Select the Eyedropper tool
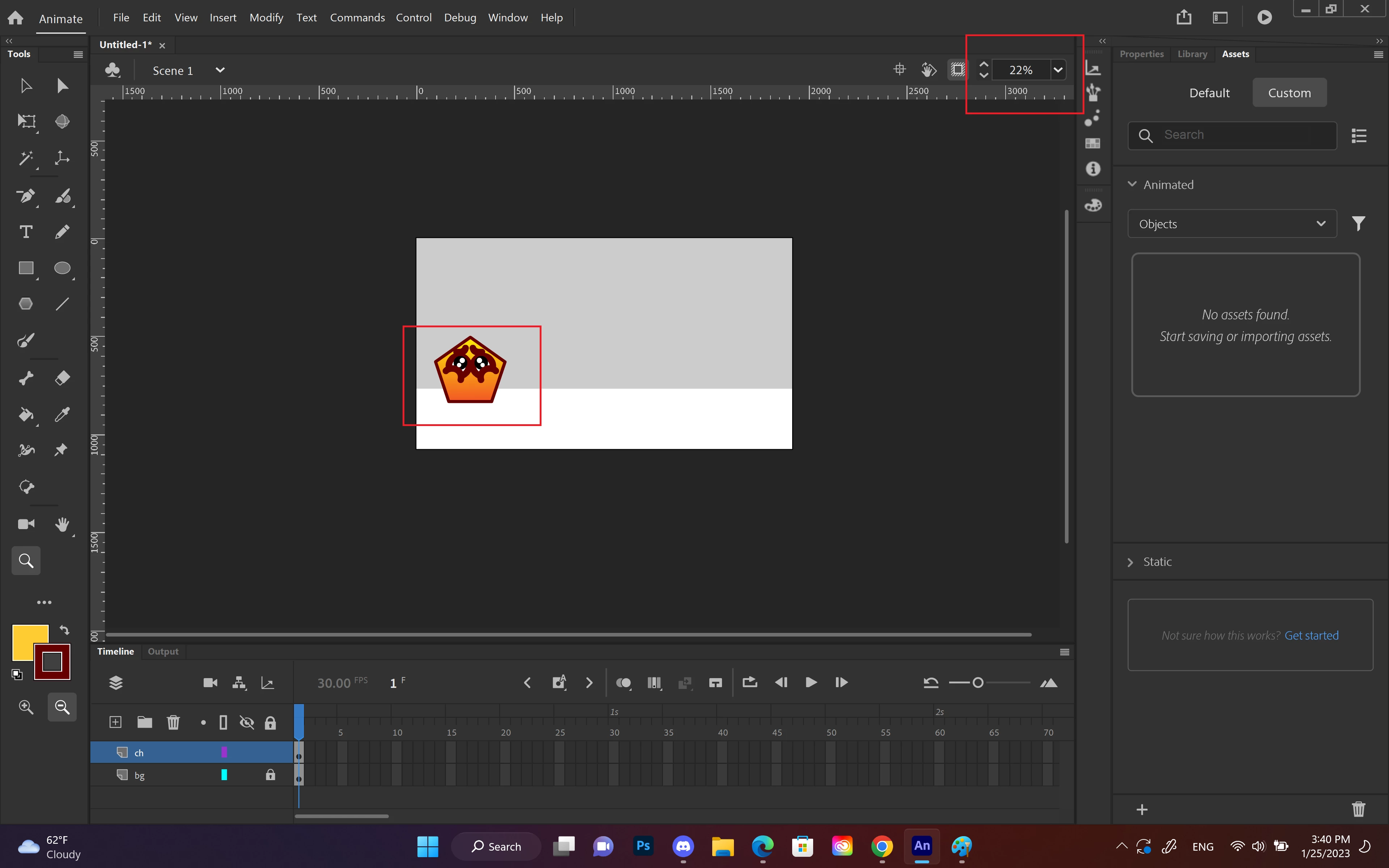 [x=62, y=414]
